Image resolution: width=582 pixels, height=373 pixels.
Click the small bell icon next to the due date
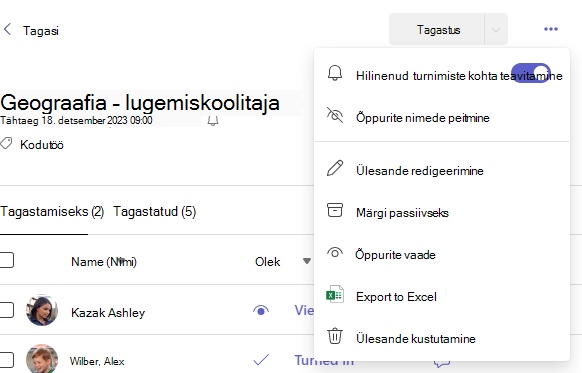(213, 121)
